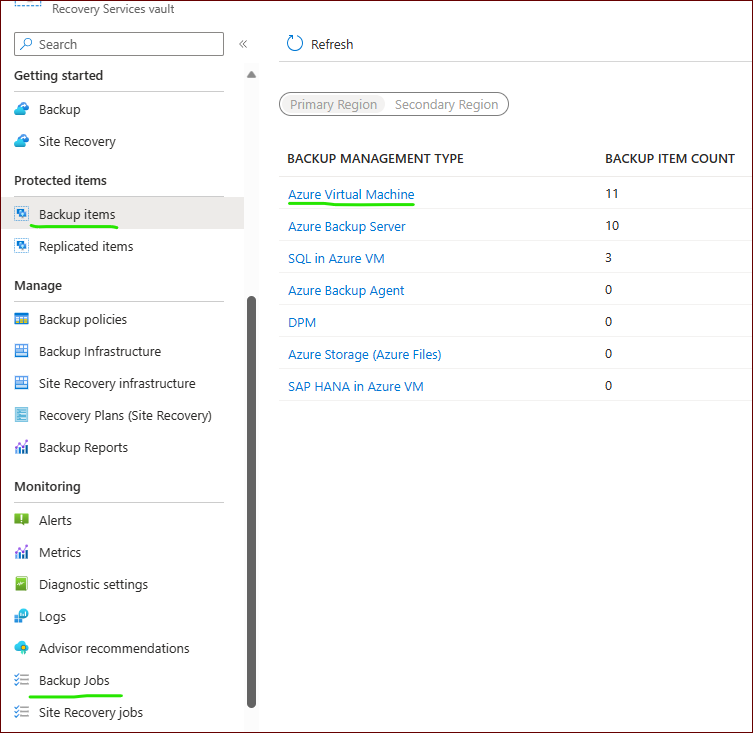The height and width of the screenshot is (733, 753).
Task: Click the Backup cloud icon
Action: pyautogui.click(x=22, y=109)
